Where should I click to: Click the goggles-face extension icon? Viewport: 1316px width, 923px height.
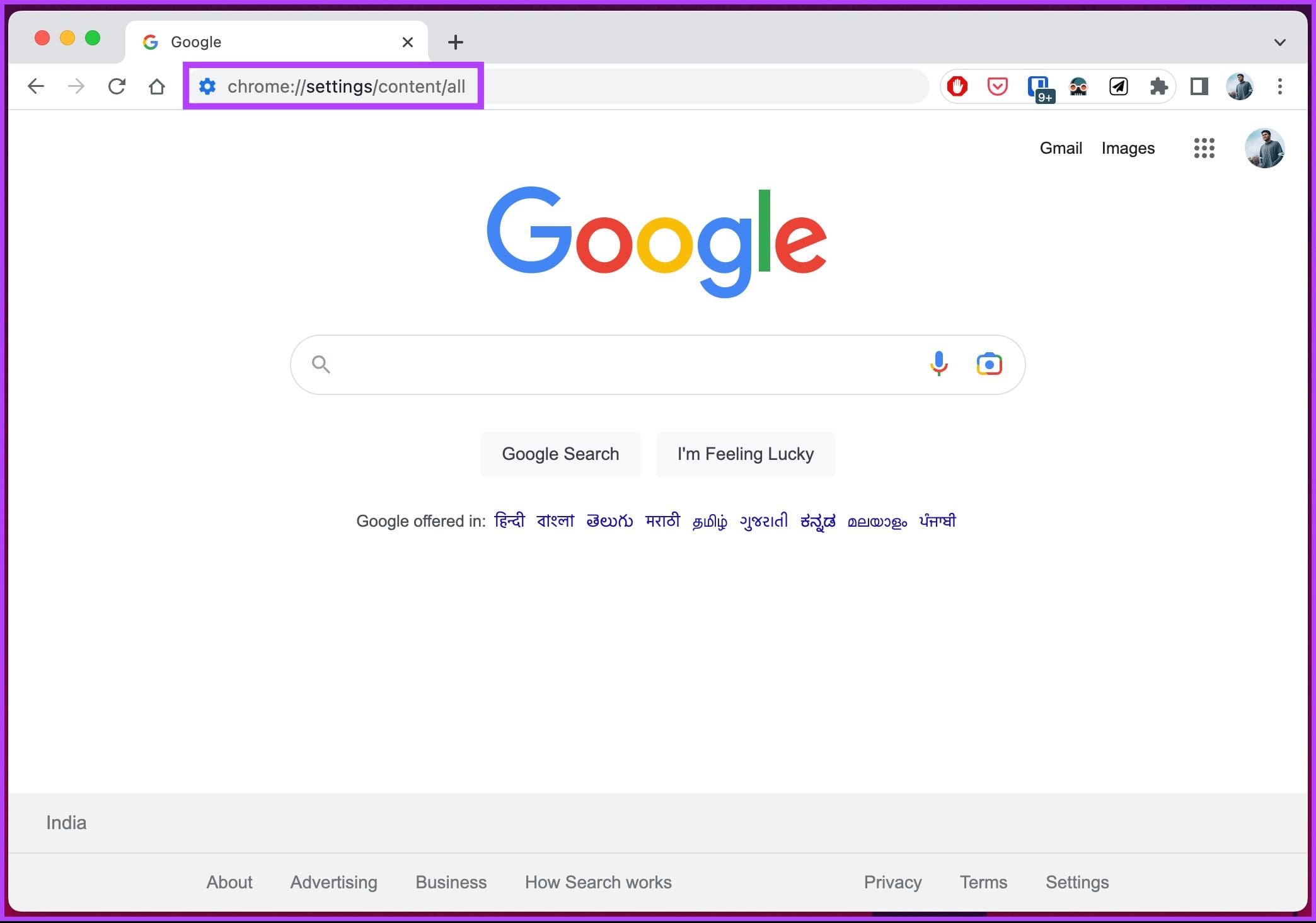1078,86
